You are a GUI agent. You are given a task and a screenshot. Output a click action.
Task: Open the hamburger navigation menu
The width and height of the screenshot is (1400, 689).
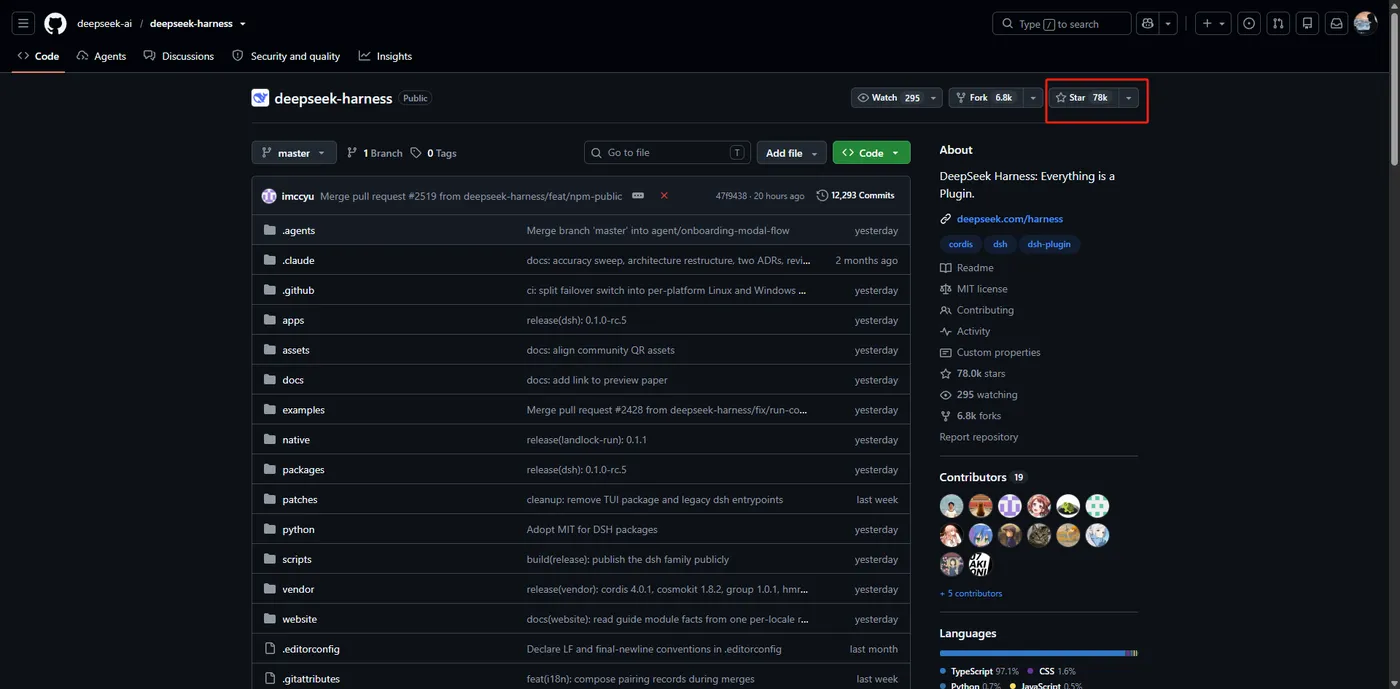[23, 23]
